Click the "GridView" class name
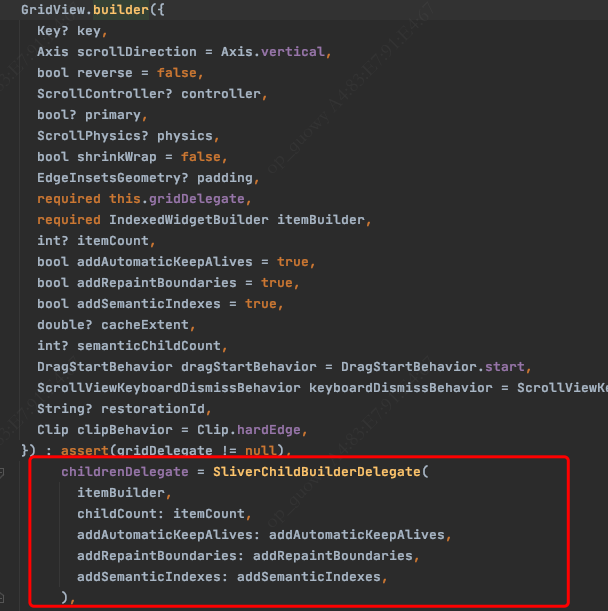 pos(53,9)
